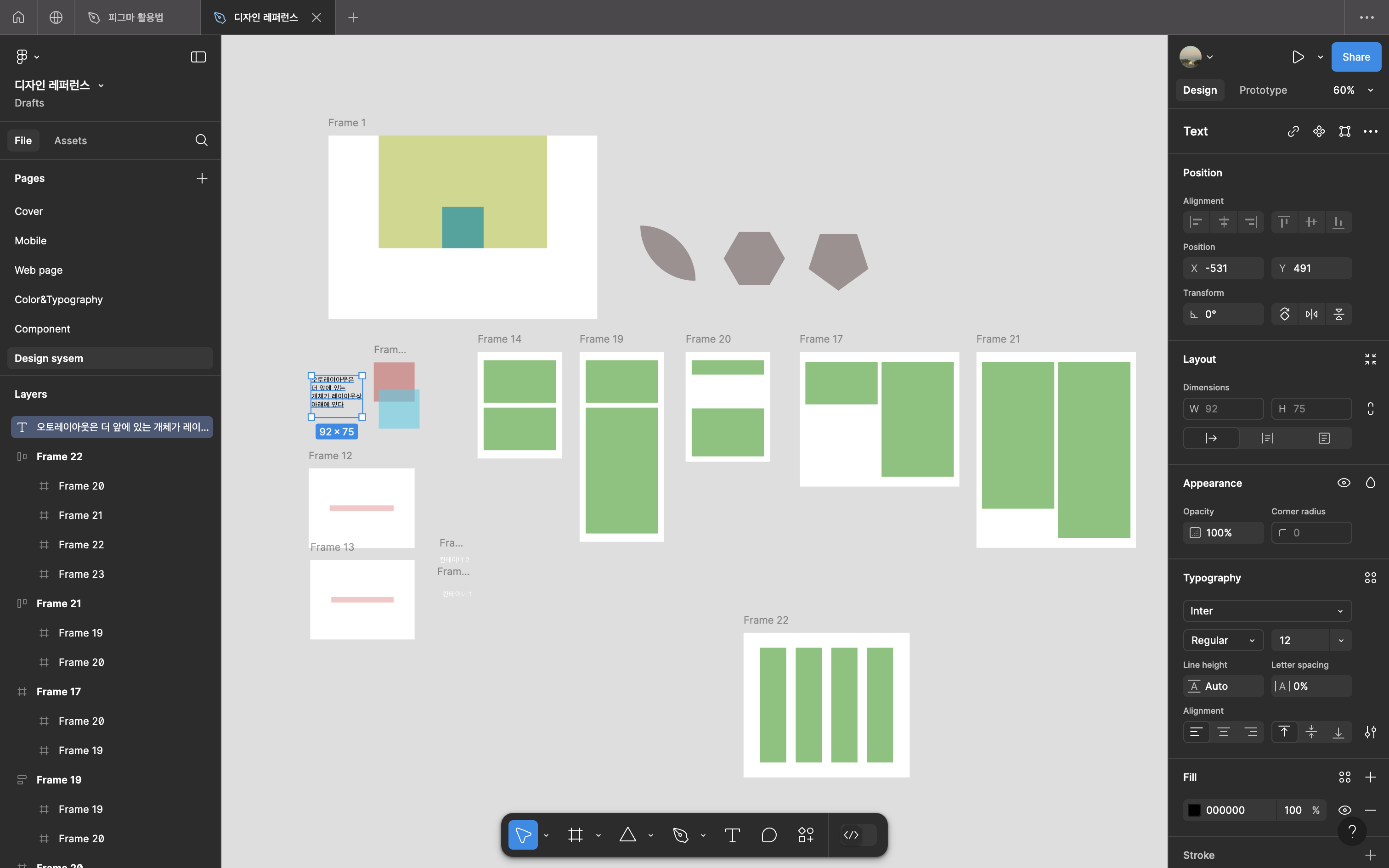
Task: Toggle Dev Mode switch in toolbar
Action: pyautogui.click(x=858, y=835)
